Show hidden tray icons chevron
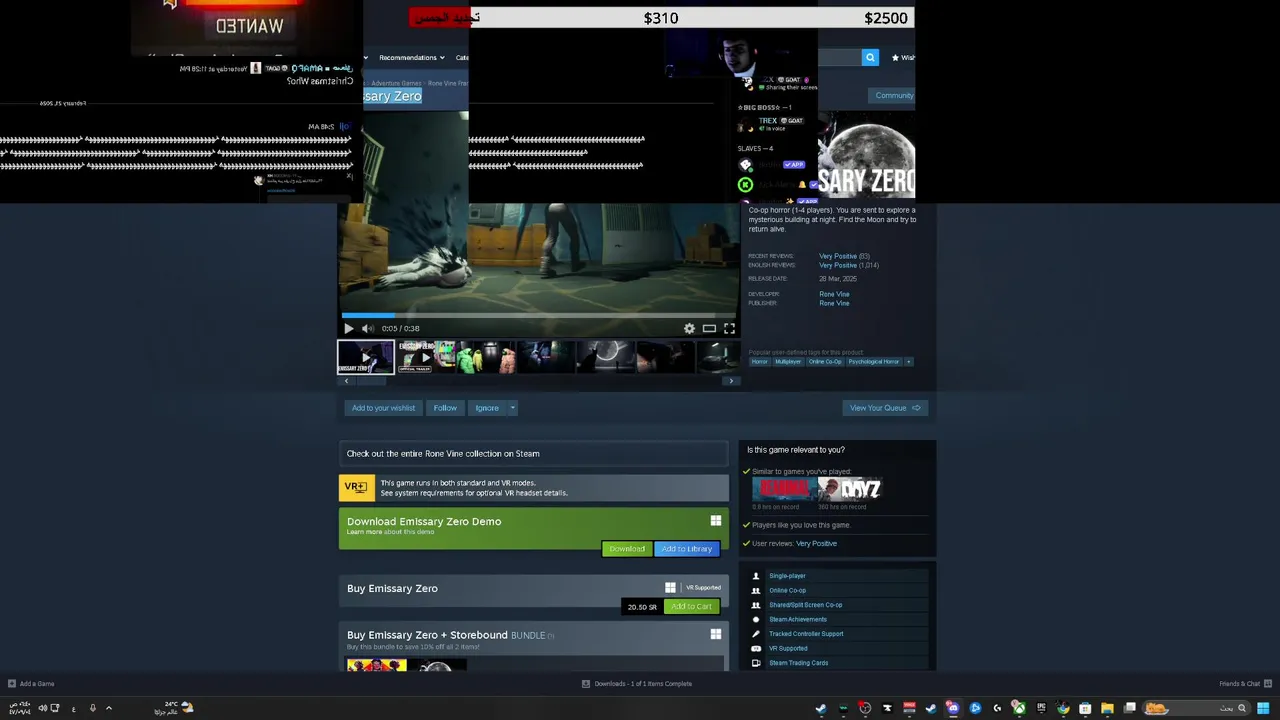Image resolution: width=1280 pixels, height=720 pixels. click(x=109, y=708)
